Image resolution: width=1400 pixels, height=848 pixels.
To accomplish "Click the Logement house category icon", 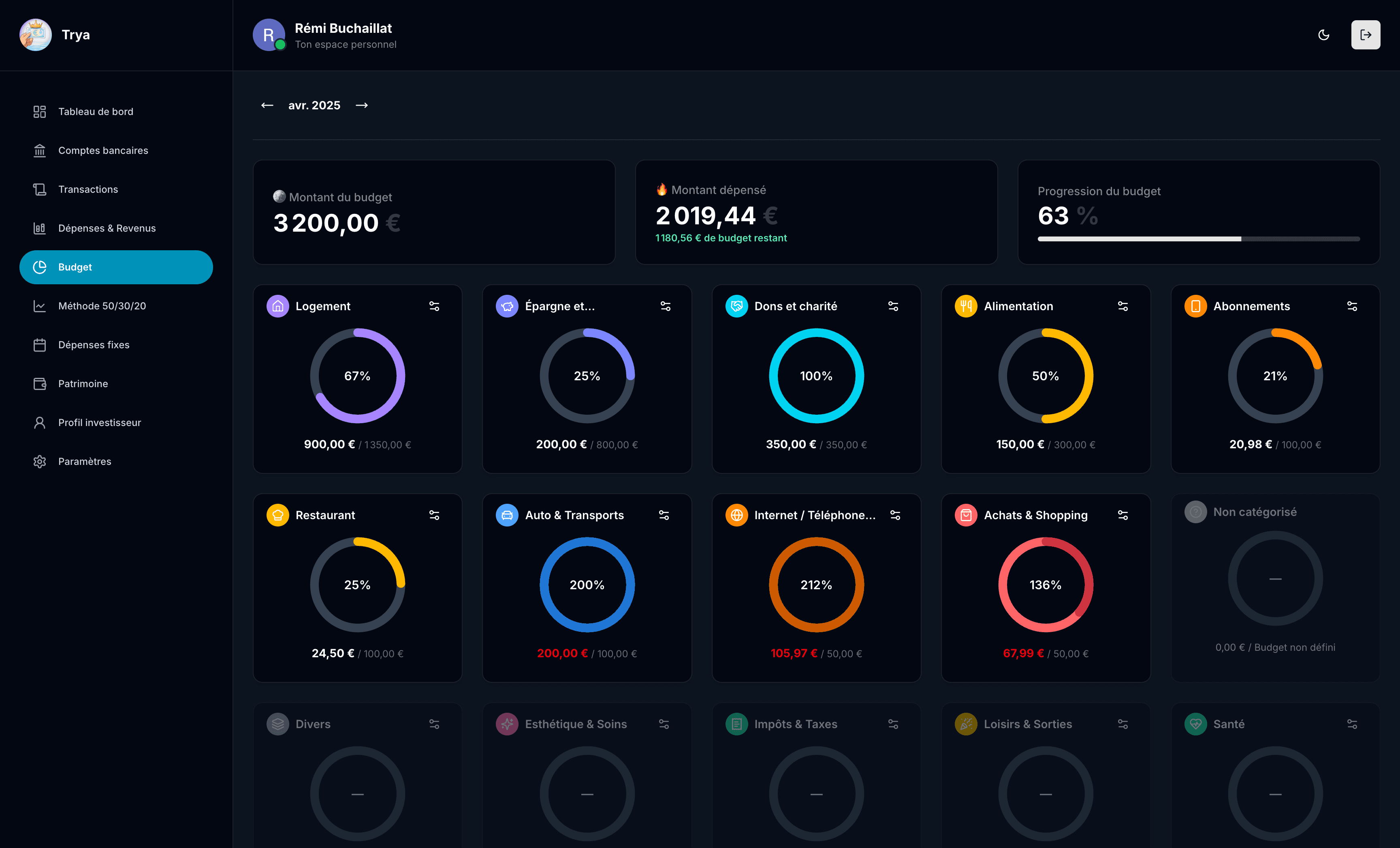I will (x=278, y=306).
